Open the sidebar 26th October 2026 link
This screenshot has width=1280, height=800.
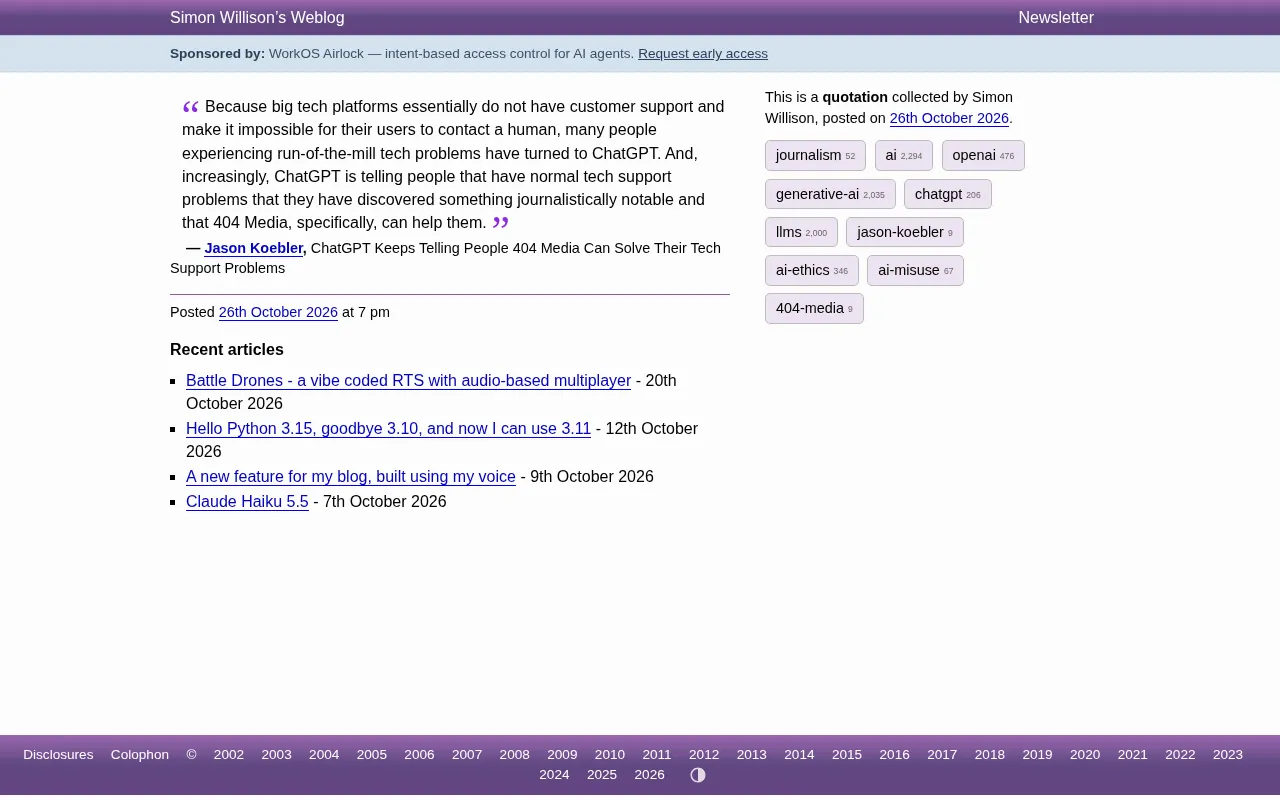pos(949,118)
